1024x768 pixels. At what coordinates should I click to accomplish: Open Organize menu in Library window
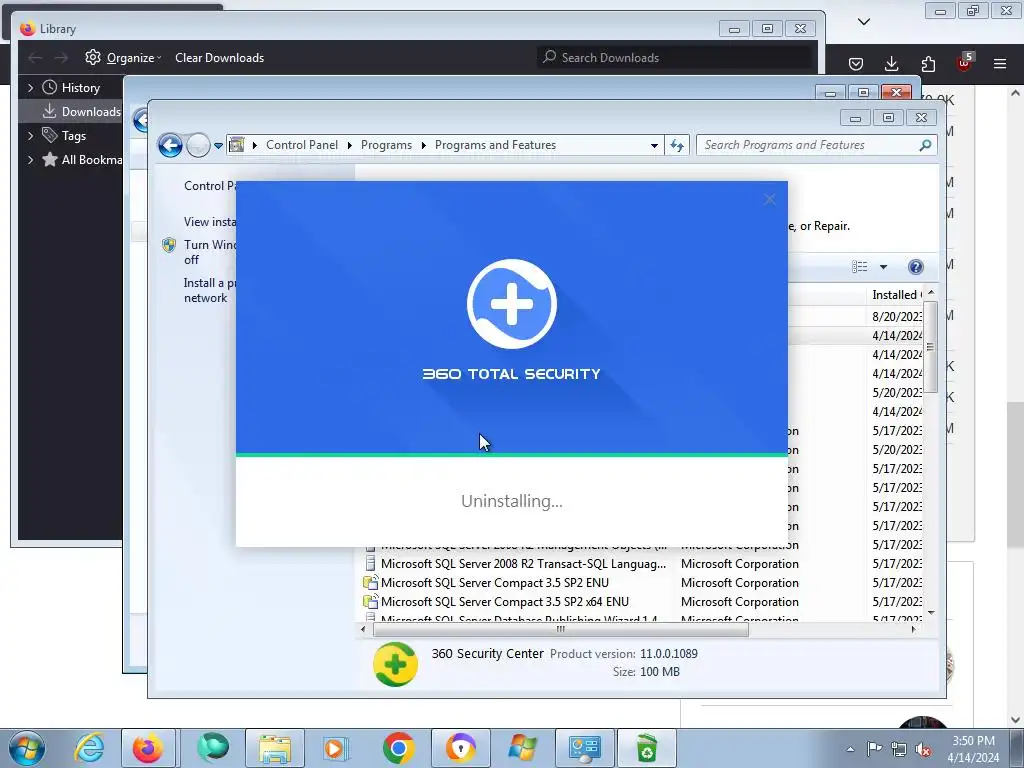(123, 57)
